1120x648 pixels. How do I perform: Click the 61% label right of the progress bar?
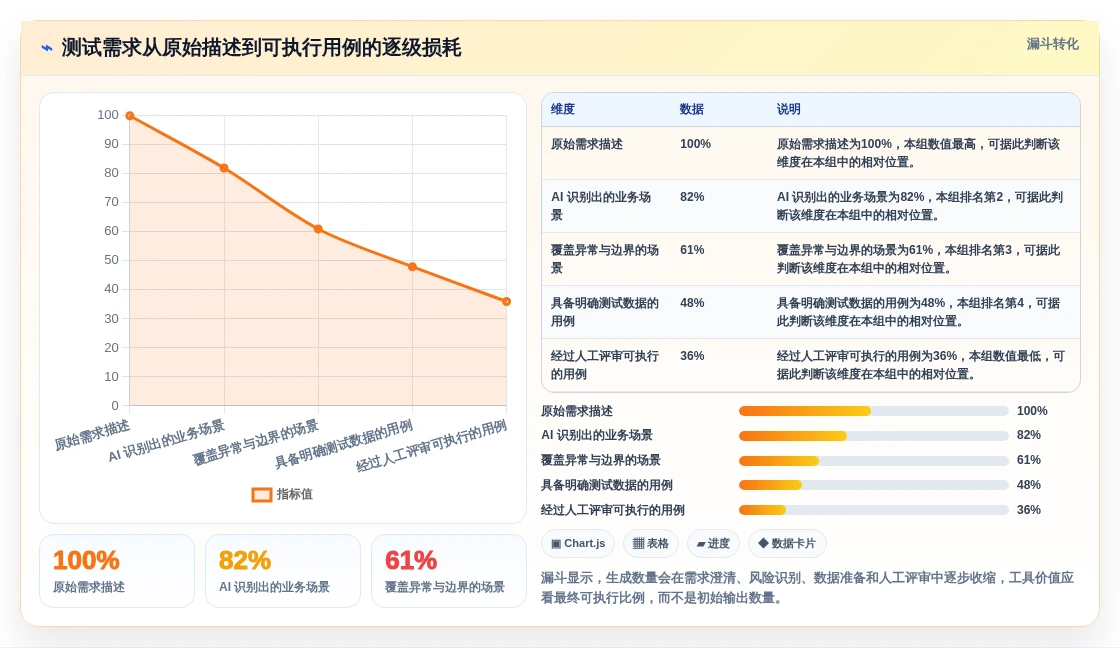pyautogui.click(x=1029, y=460)
